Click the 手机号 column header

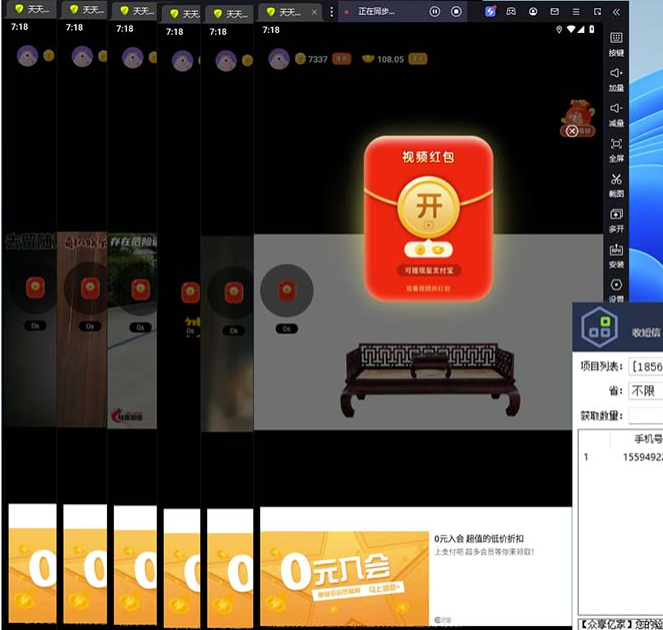point(649,439)
